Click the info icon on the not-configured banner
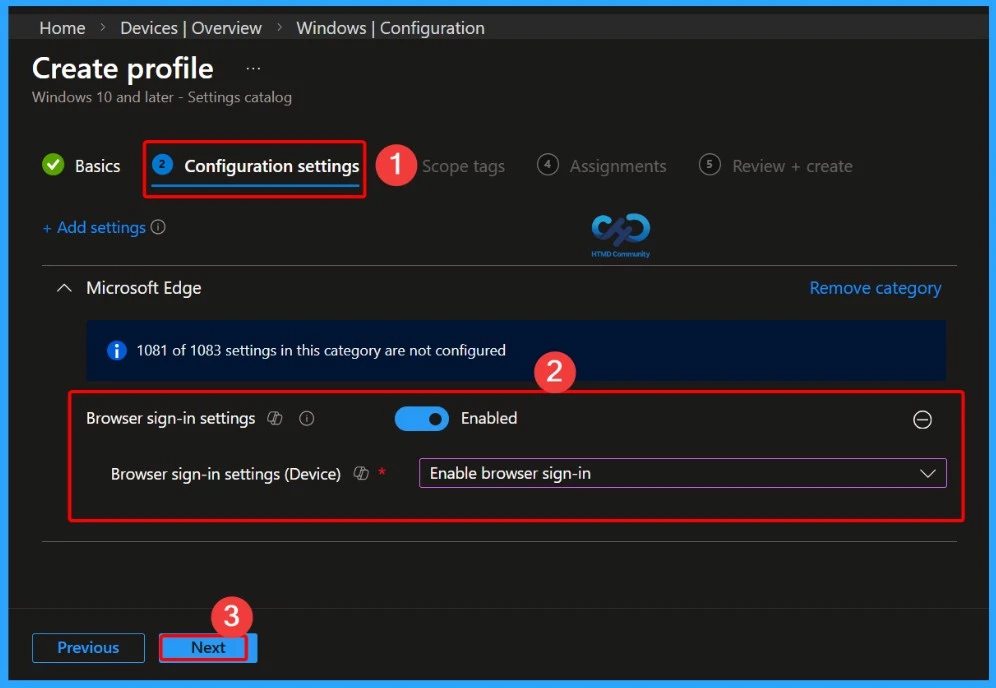Viewport: 996px width, 688px height. coord(118,350)
